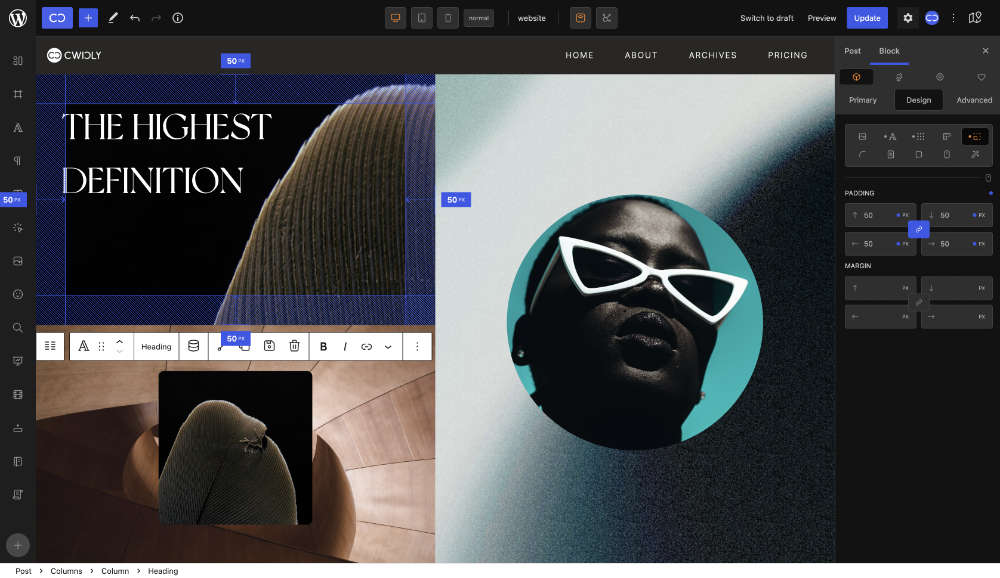This screenshot has height=578, width=1000.
Task: Close the block settings sidebar
Action: pos(985,51)
